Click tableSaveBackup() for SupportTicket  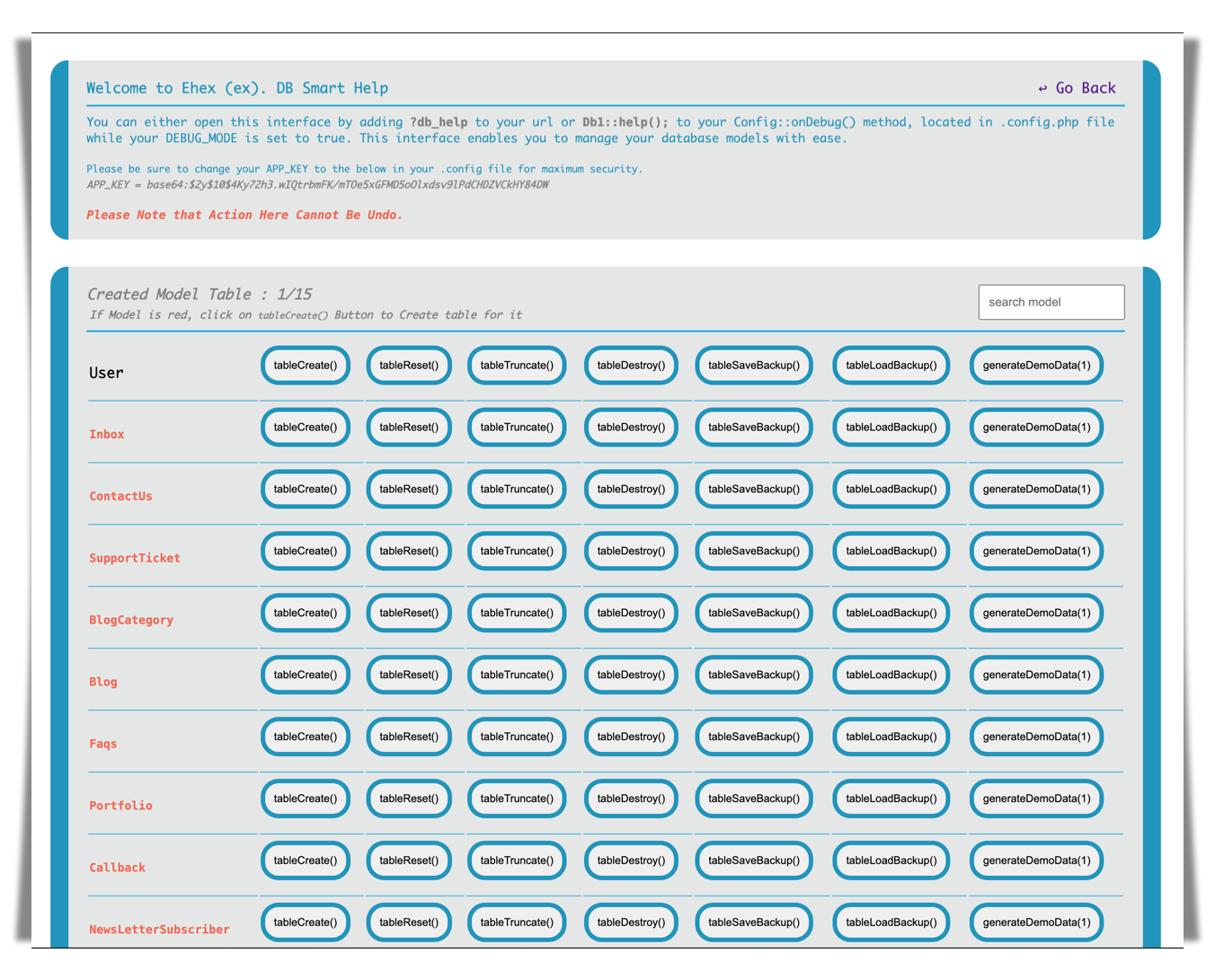tap(754, 552)
